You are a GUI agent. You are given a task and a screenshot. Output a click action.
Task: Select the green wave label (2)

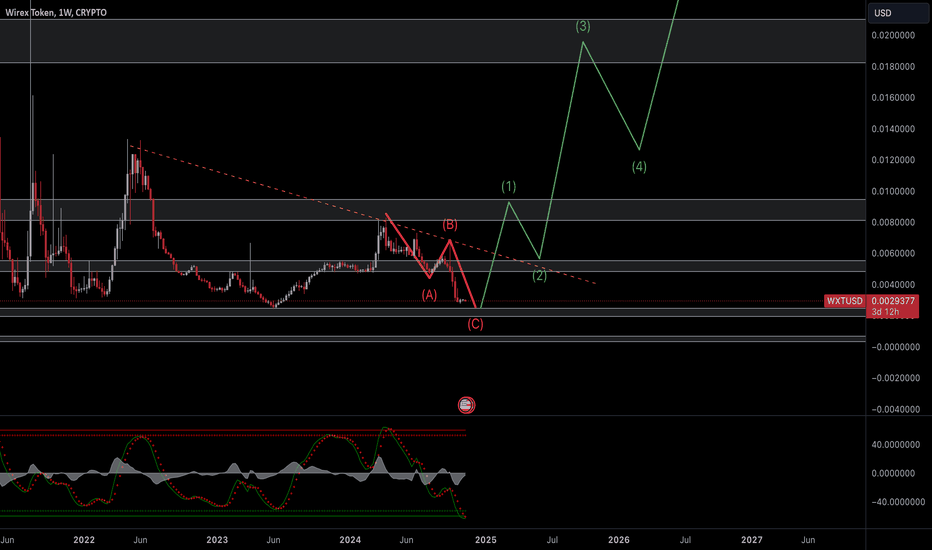pos(539,276)
